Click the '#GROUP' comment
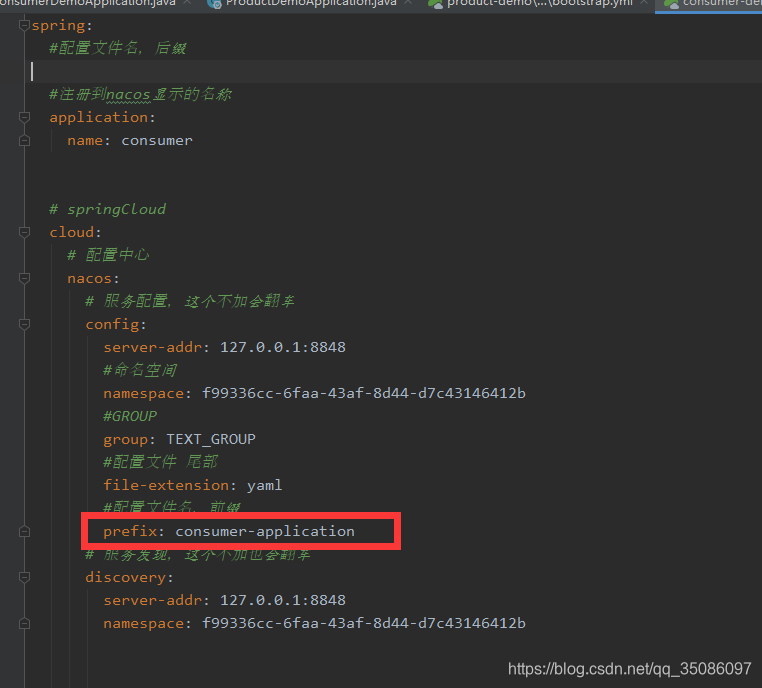Image resolution: width=762 pixels, height=688 pixels. click(130, 416)
